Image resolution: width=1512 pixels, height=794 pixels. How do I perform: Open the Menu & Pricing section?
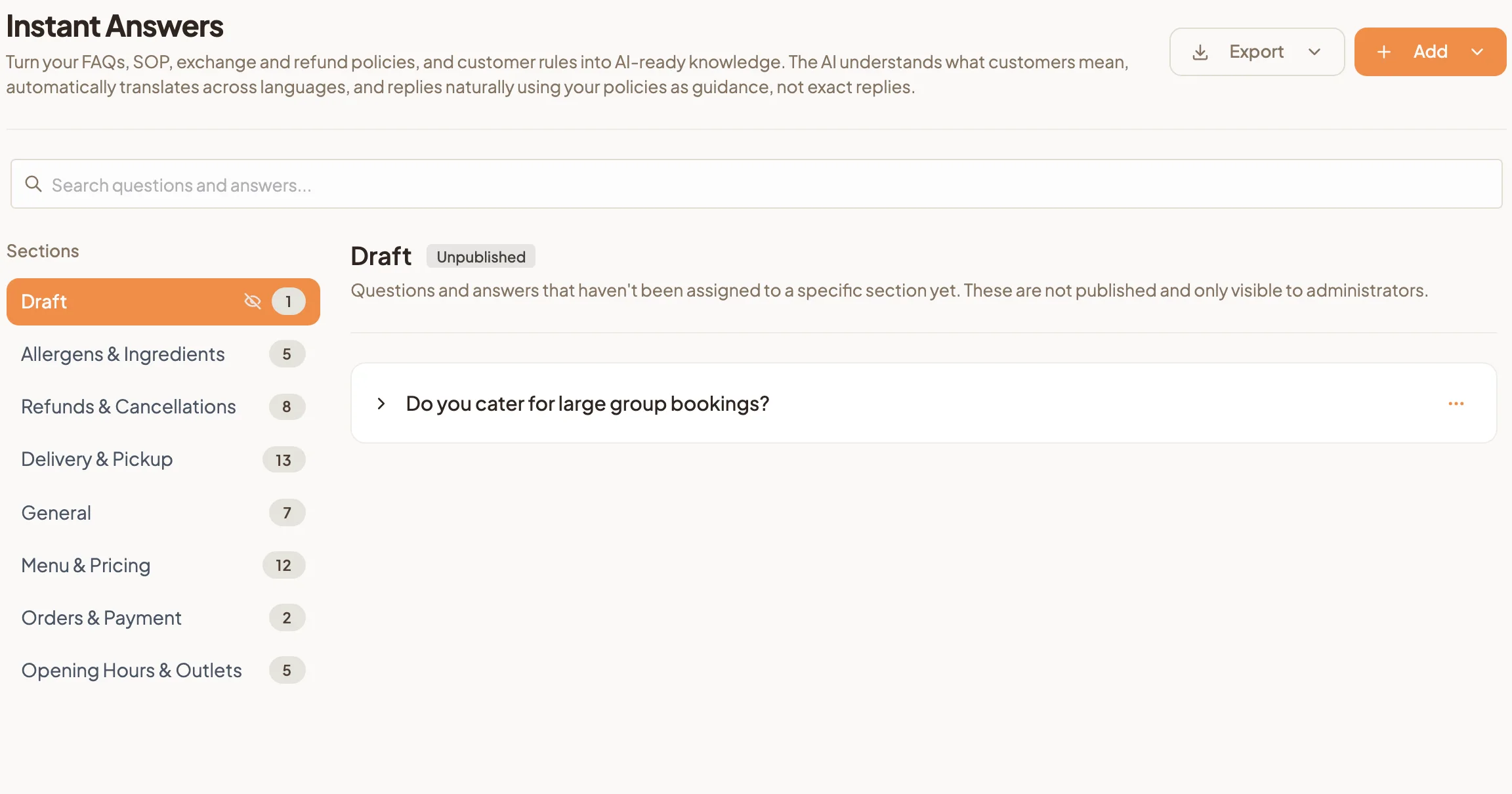163,565
